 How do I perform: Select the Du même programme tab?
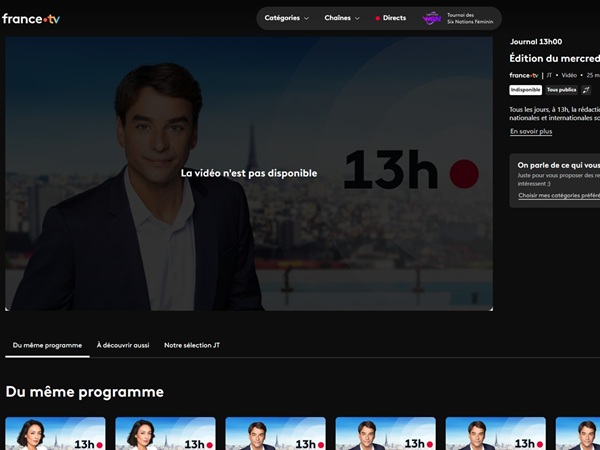tap(47, 345)
